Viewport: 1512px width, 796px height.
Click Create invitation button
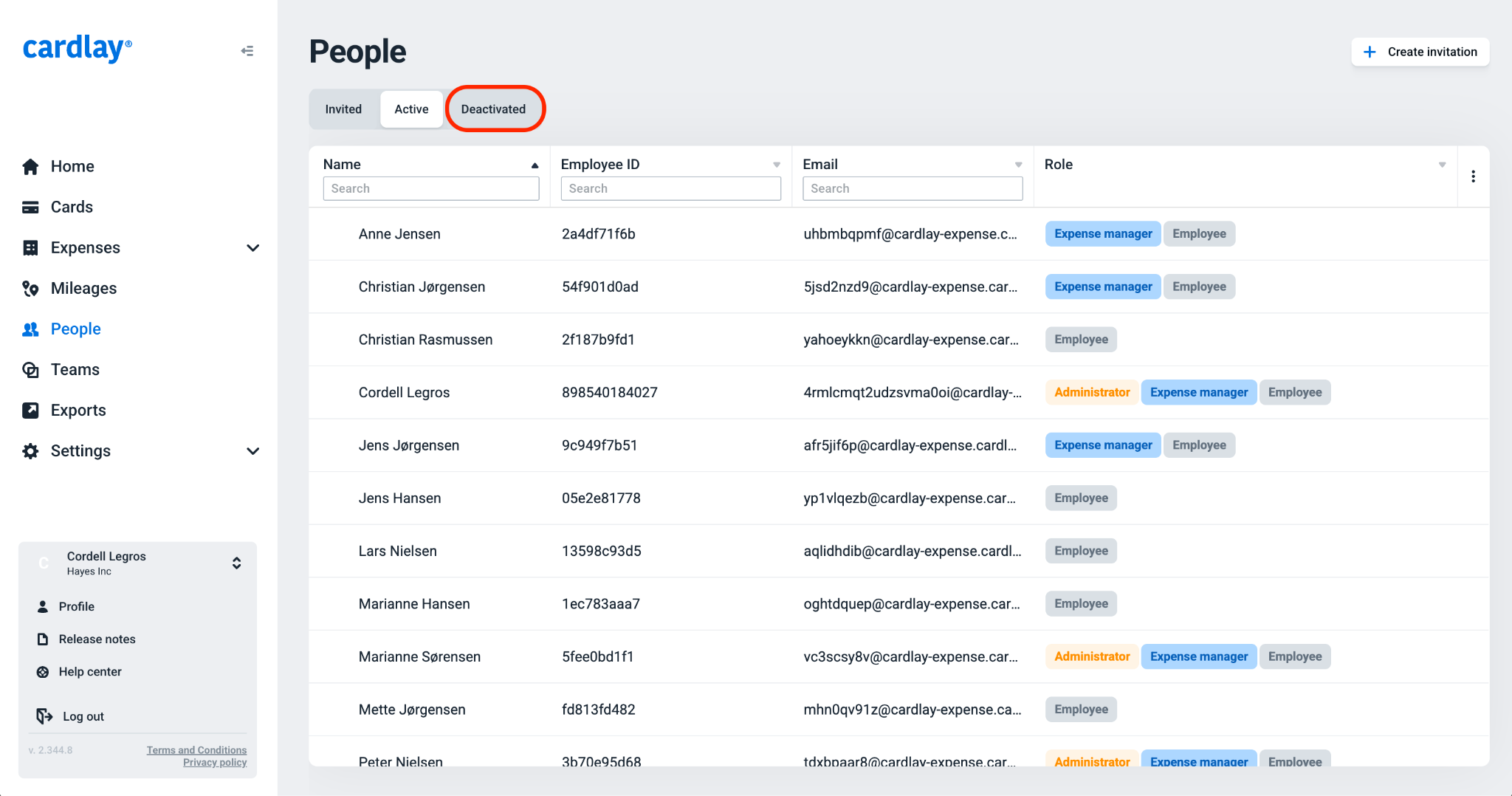pyautogui.click(x=1420, y=52)
